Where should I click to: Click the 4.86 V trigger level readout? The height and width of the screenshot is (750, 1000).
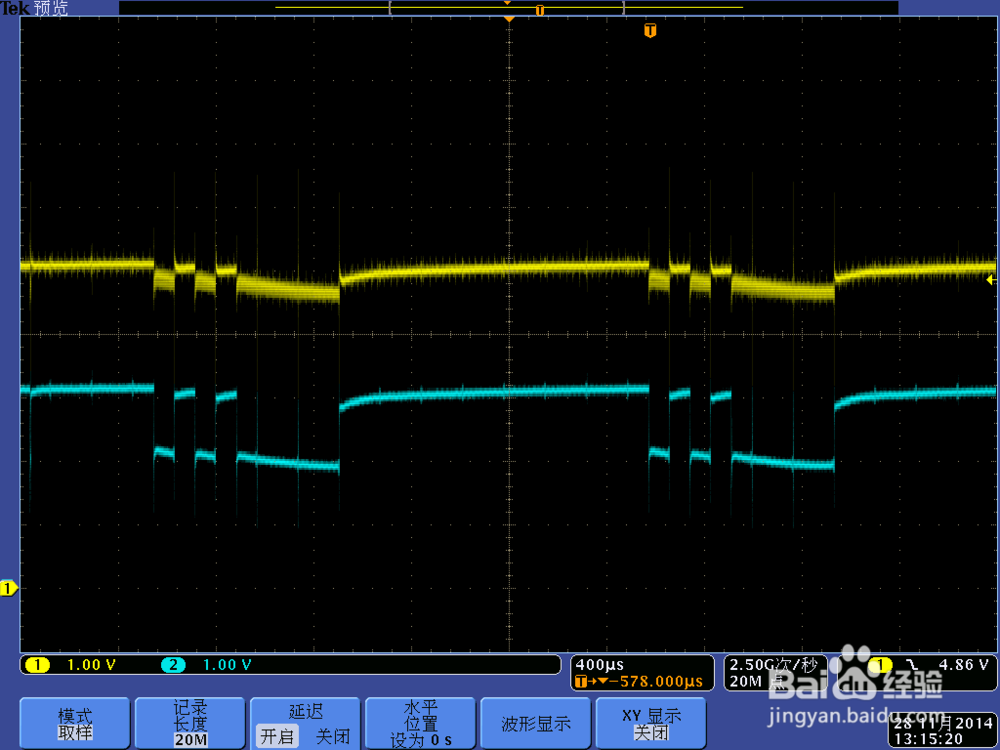click(x=963, y=665)
